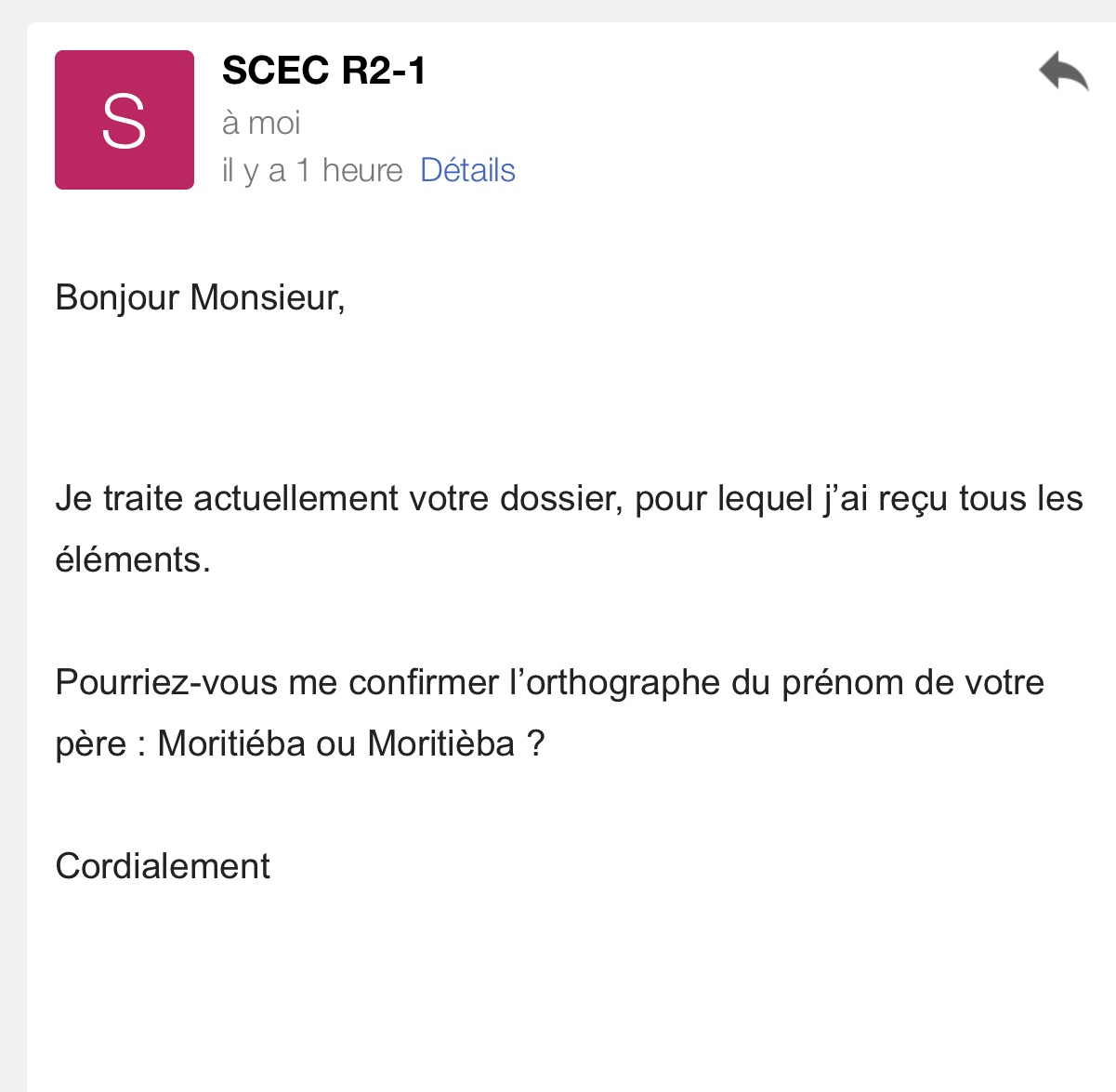Tap the sender name SCEC R2-1
The width and height of the screenshot is (1116, 1092).
[323, 71]
